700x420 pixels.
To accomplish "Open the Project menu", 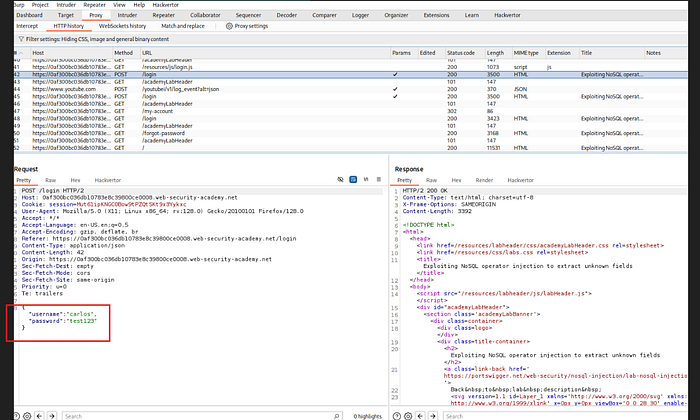I will coord(40,5).
